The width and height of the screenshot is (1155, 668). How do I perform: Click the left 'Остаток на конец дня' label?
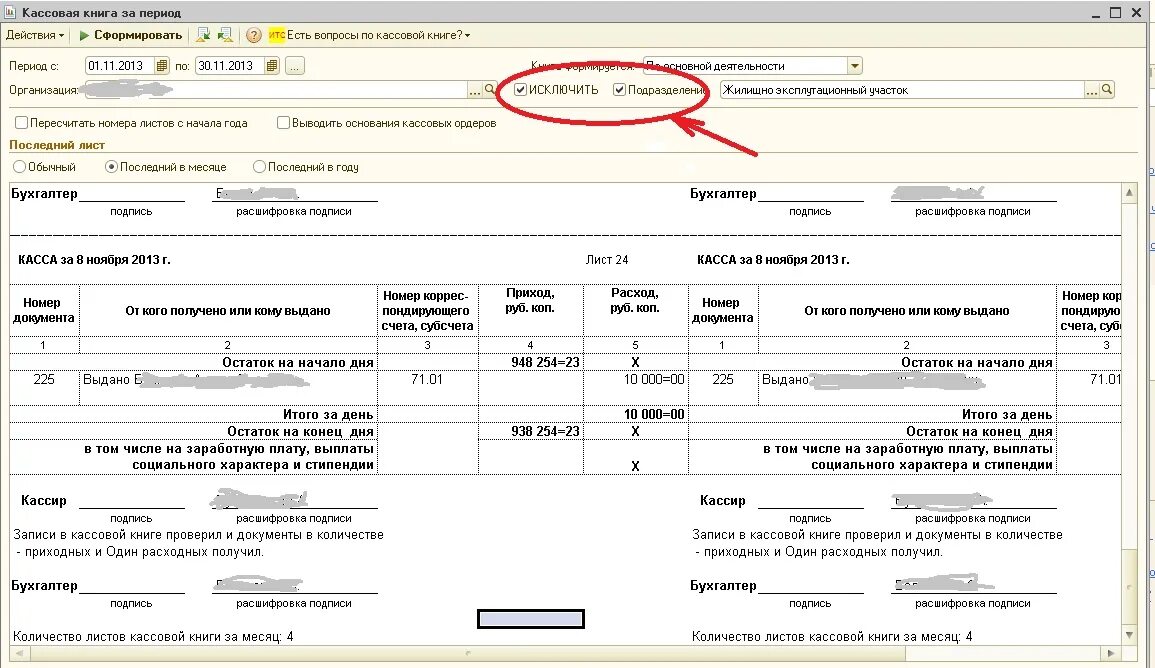pyautogui.click(x=301, y=431)
